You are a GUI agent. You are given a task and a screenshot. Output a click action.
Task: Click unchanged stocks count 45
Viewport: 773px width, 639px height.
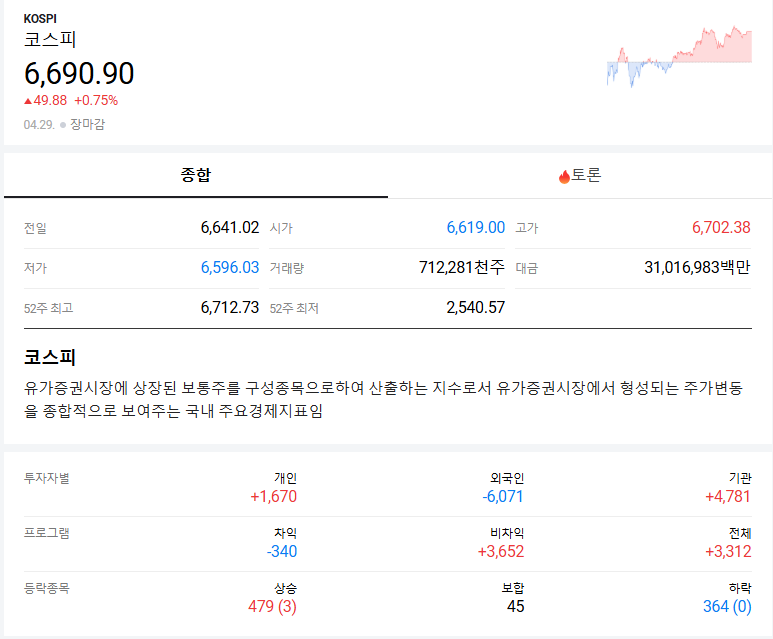(x=516, y=606)
